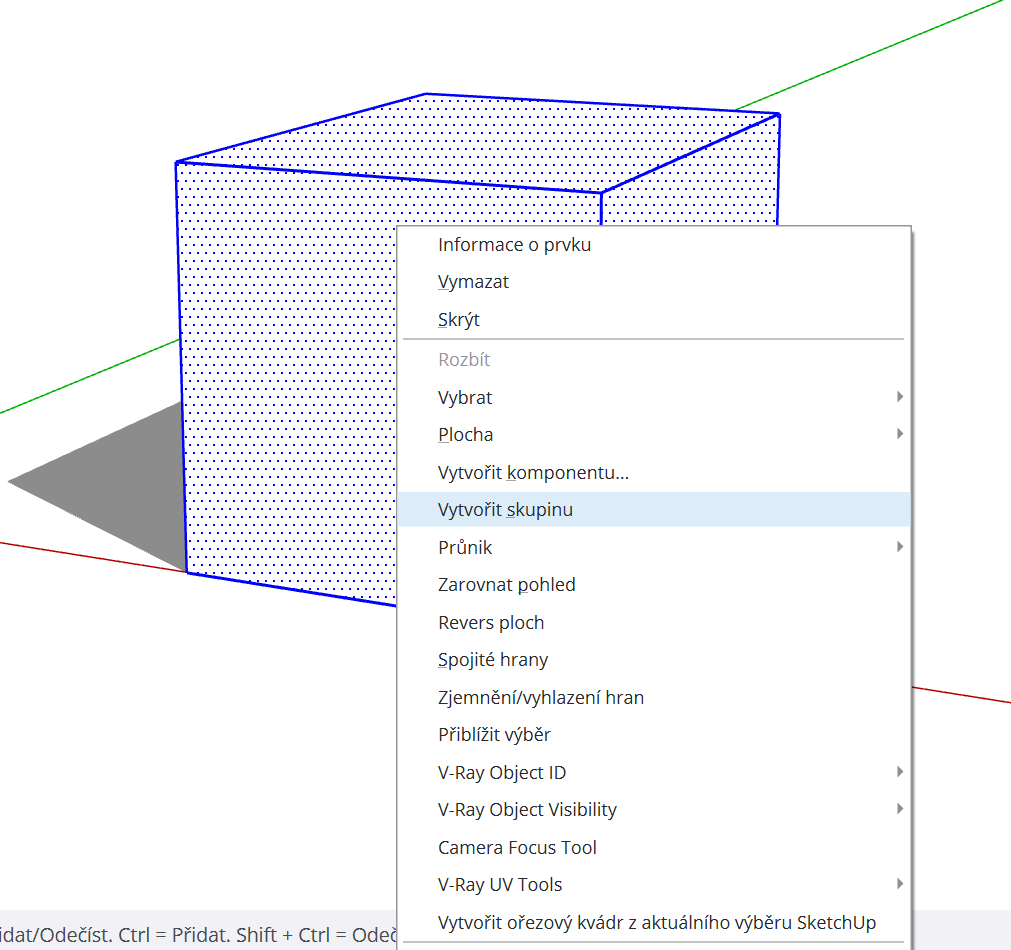This screenshot has width=1011, height=950.
Task: Click Revers ploch to reverse faces
Action: [491, 622]
